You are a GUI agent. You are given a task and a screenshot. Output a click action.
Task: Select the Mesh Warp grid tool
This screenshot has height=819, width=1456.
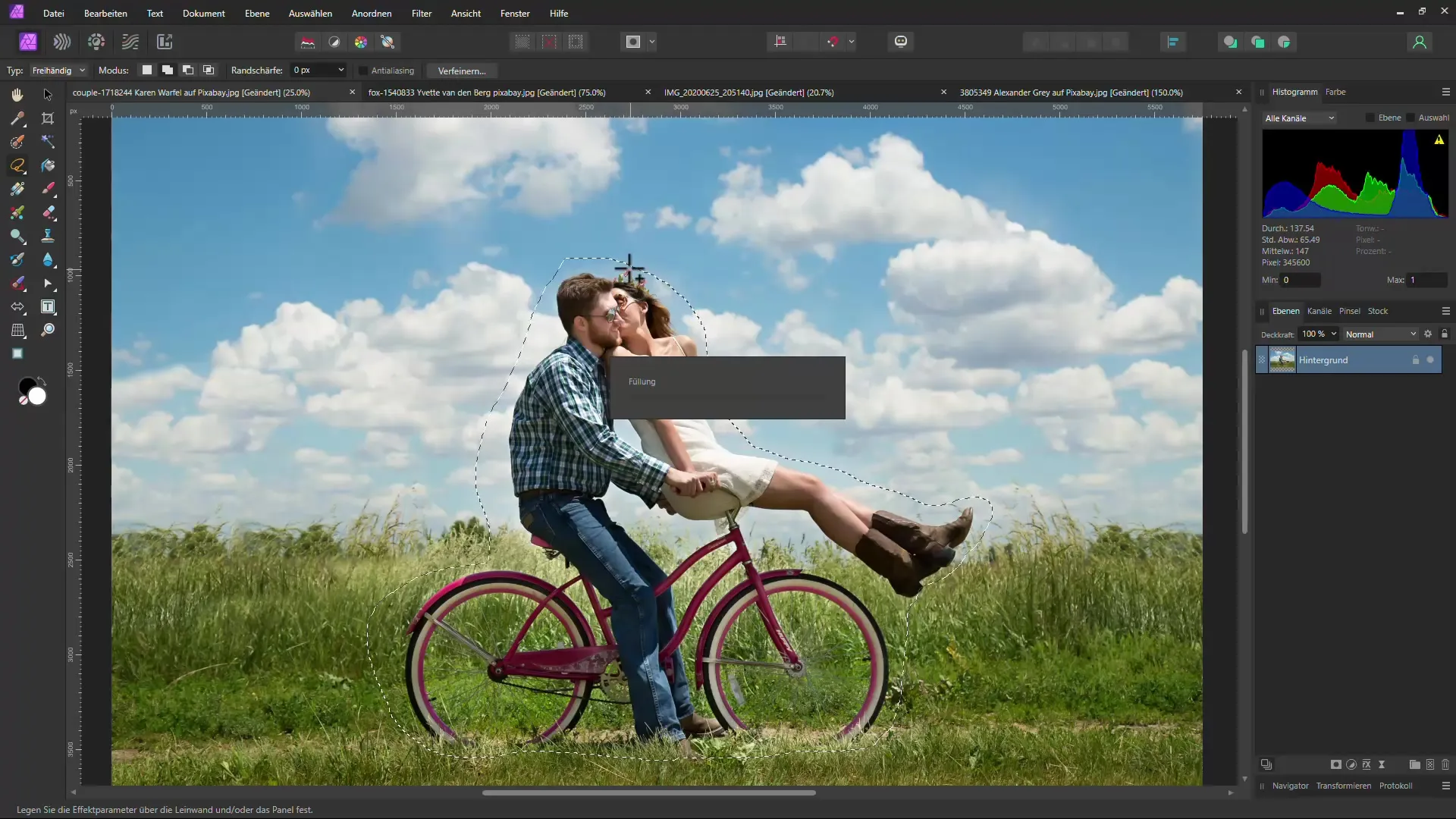[17, 331]
